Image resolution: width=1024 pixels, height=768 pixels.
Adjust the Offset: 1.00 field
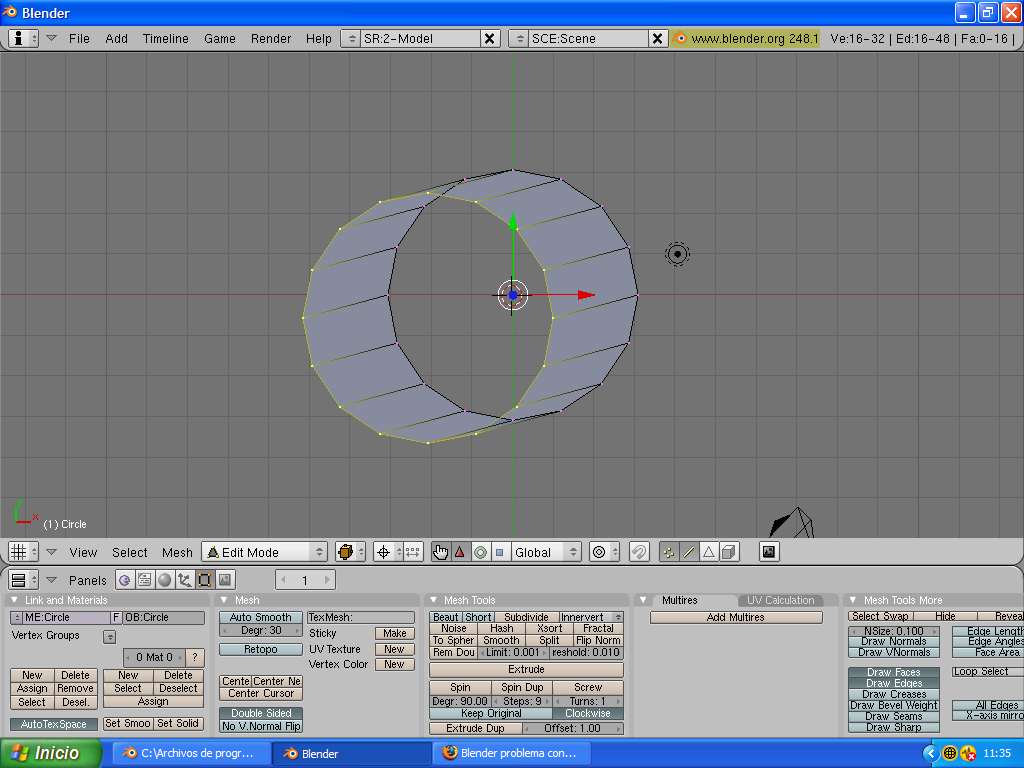pos(573,728)
